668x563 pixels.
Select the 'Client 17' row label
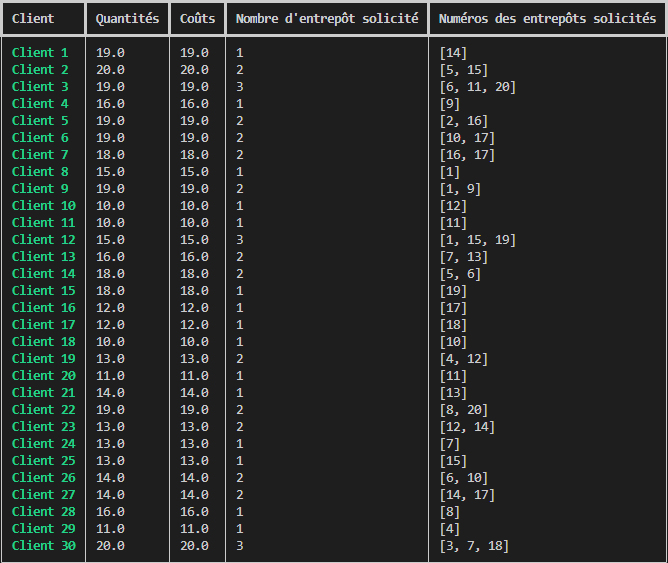point(43,325)
